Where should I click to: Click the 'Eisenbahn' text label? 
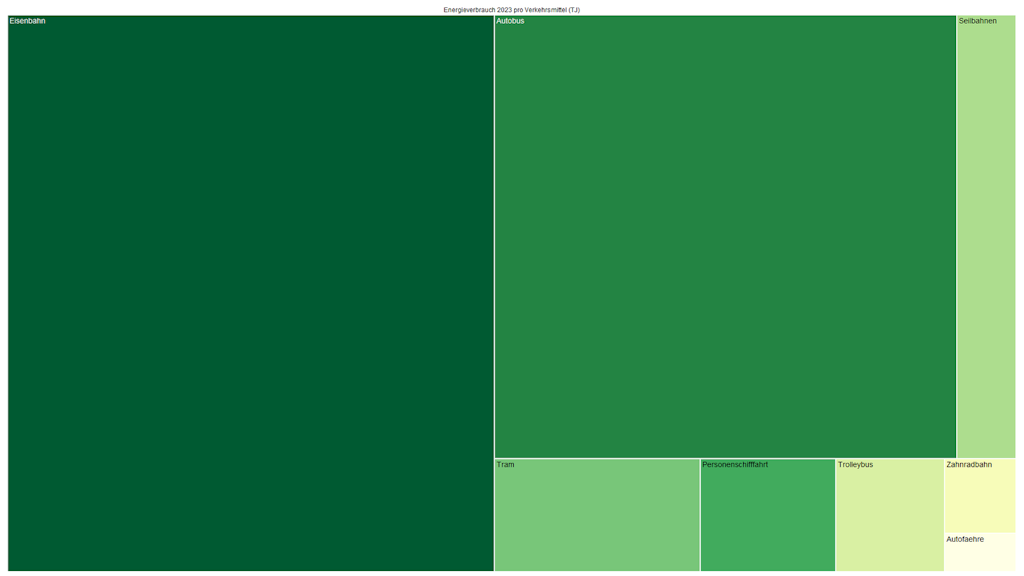click(27, 21)
